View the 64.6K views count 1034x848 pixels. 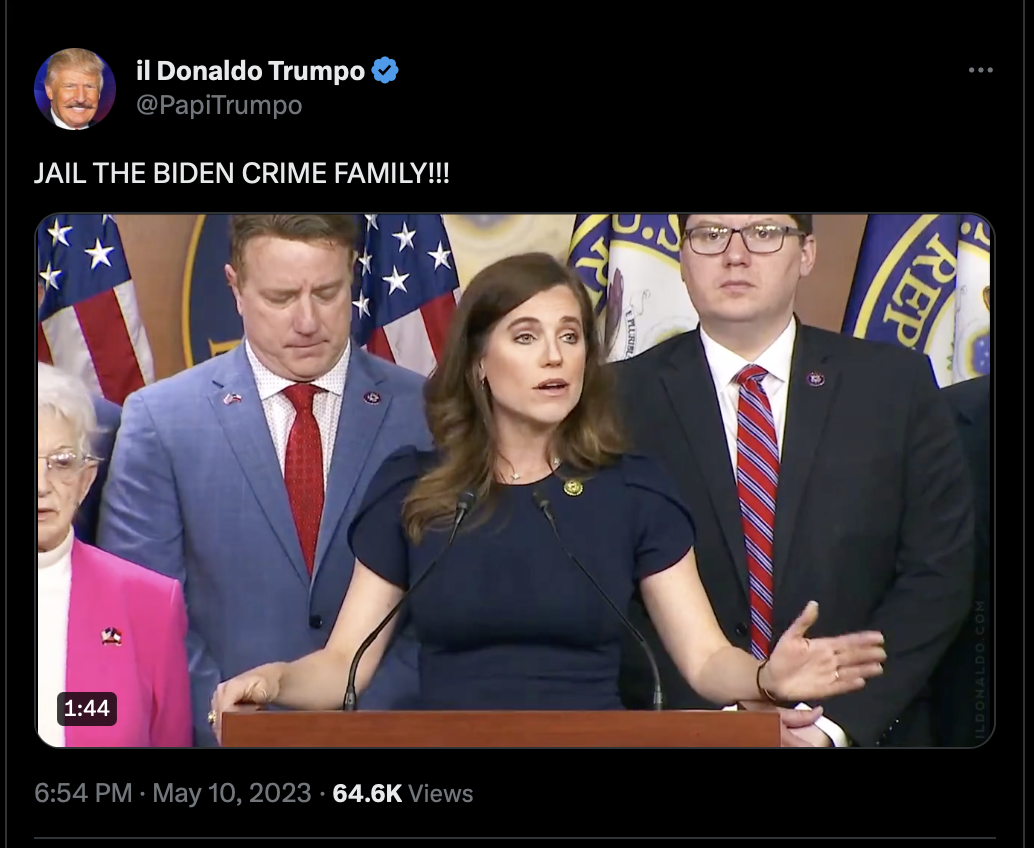[x=367, y=793]
